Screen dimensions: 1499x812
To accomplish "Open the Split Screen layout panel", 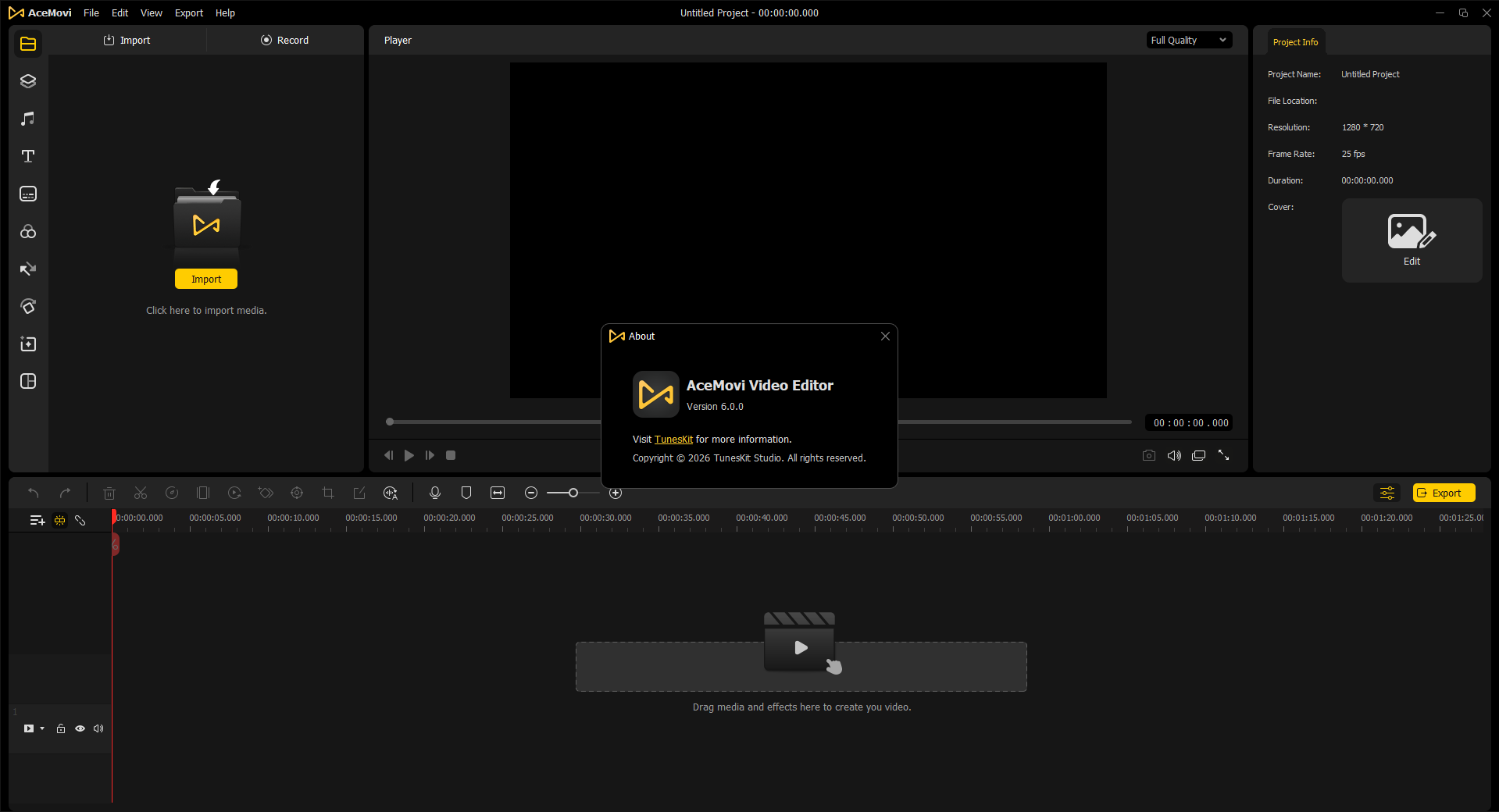I will pyautogui.click(x=28, y=382).
